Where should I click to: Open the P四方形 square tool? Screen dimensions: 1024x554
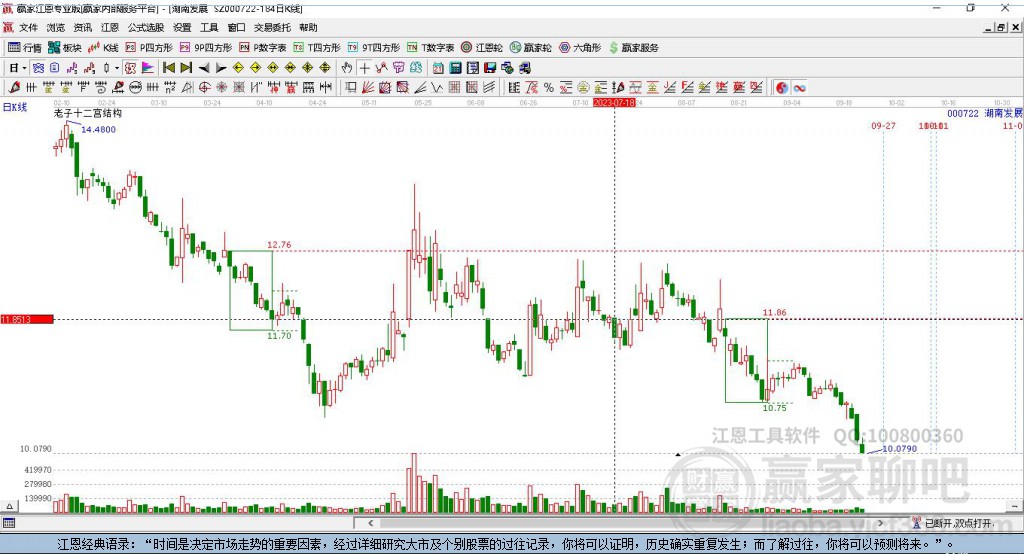[x=149, y=48]
